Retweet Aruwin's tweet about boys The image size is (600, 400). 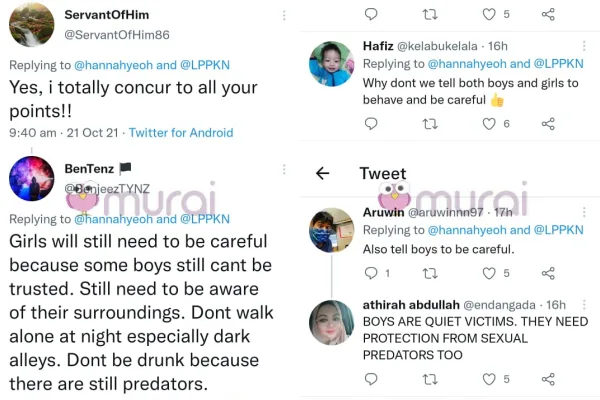click(430, 273)
